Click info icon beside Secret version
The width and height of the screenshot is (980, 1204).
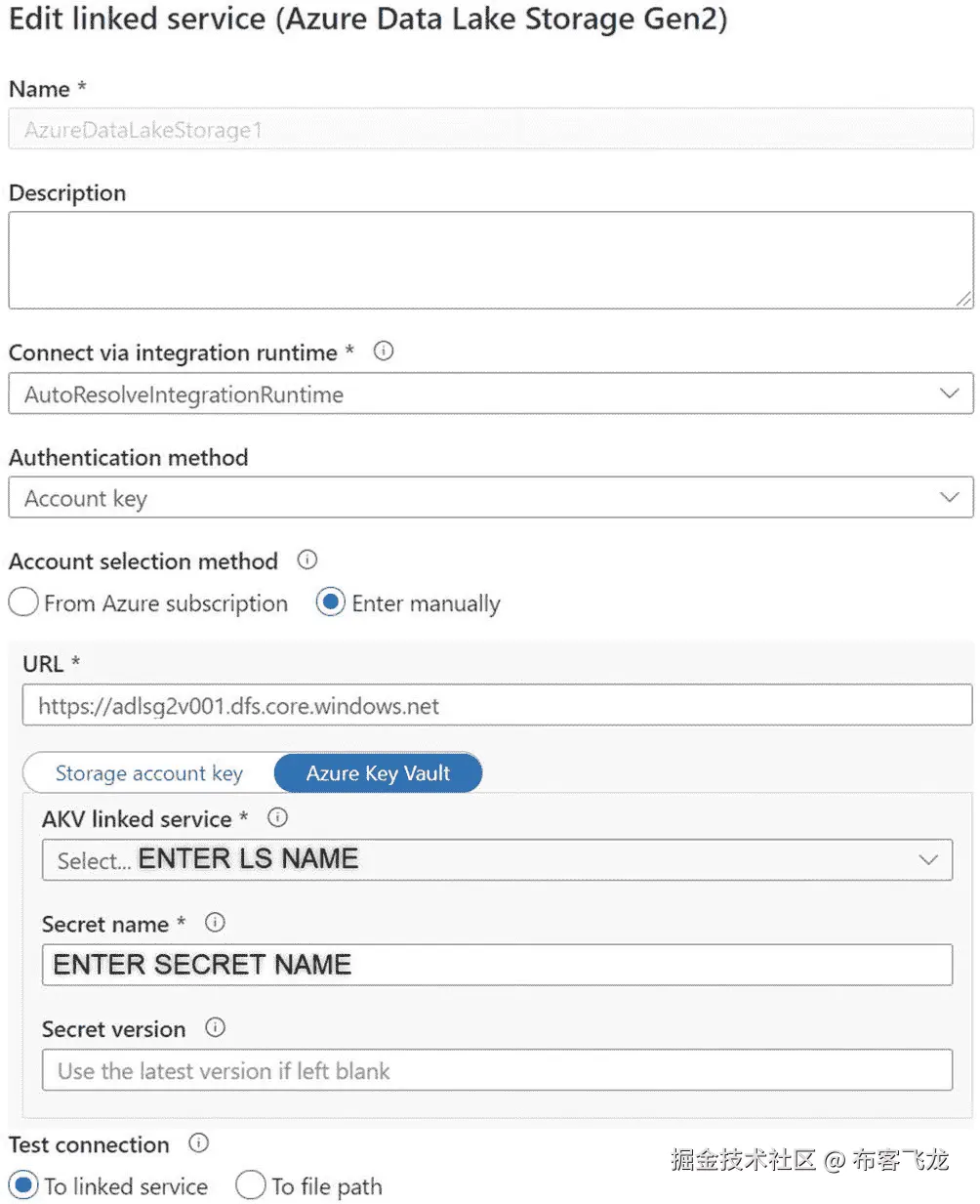pos(215,1027)
